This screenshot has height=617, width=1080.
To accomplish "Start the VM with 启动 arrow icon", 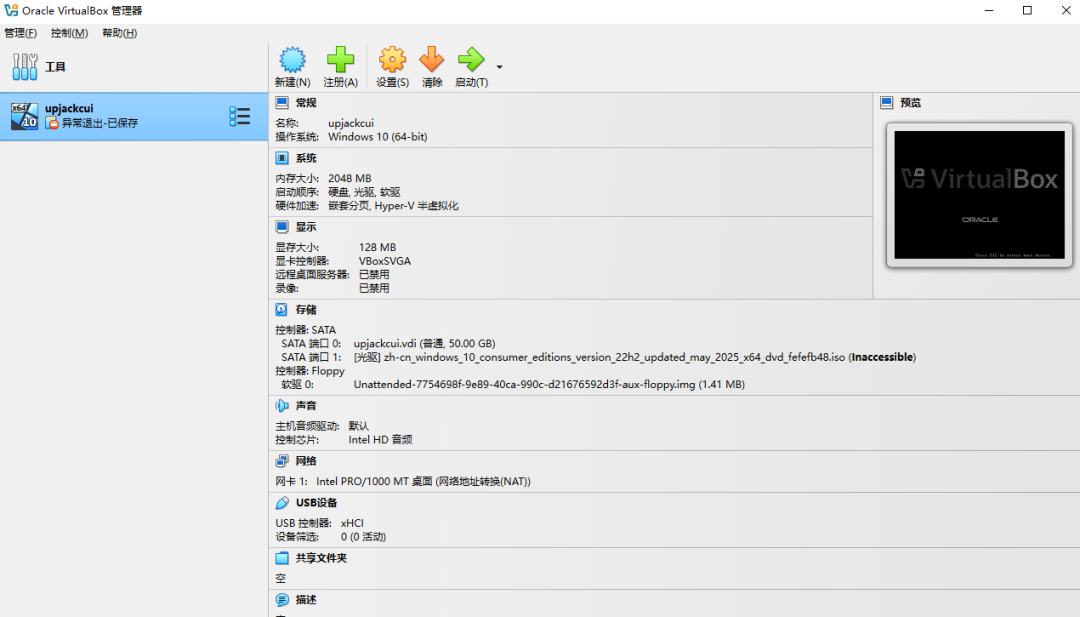I will click(470, 60).
